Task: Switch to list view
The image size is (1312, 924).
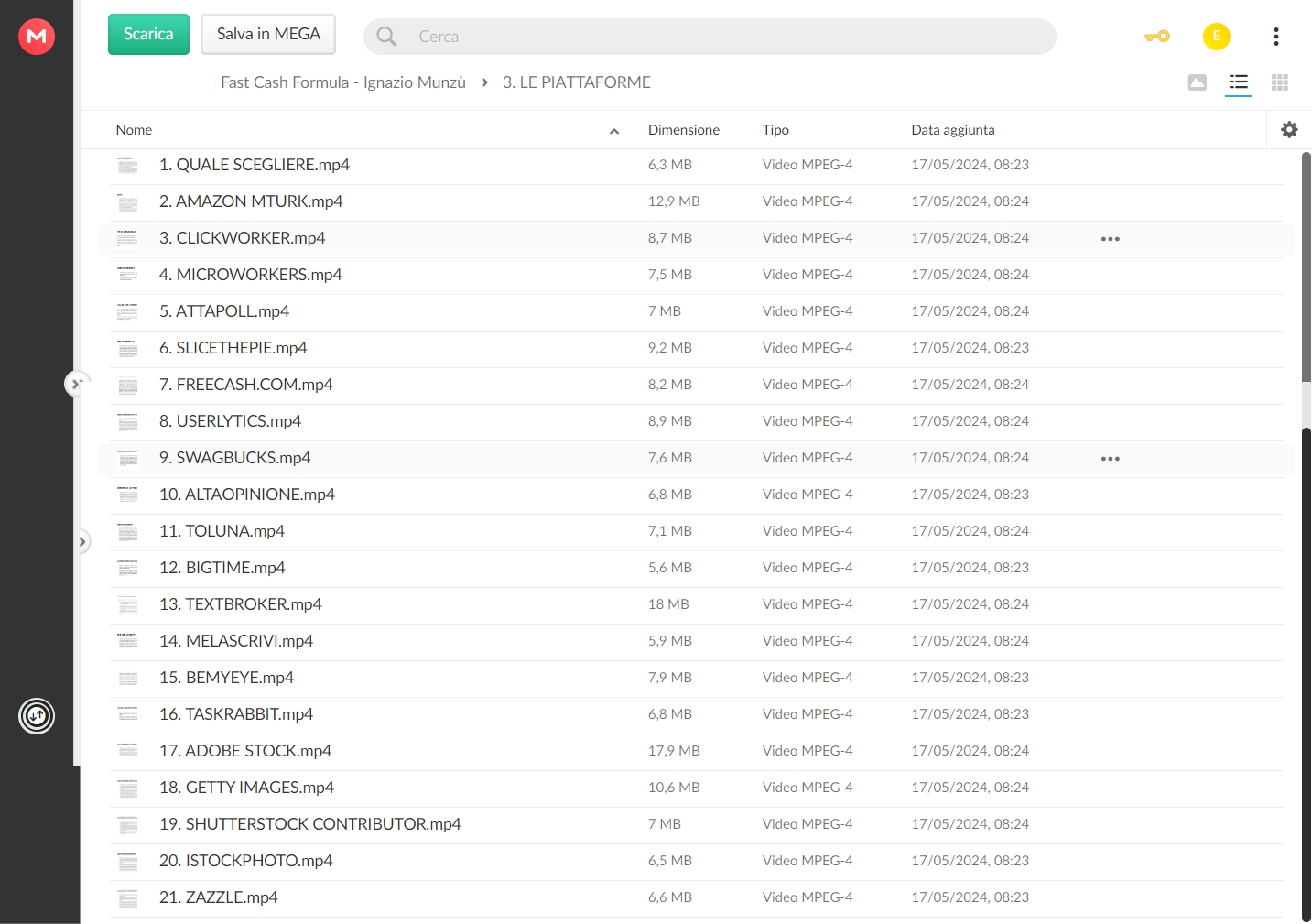Action: pos(1239,82)
